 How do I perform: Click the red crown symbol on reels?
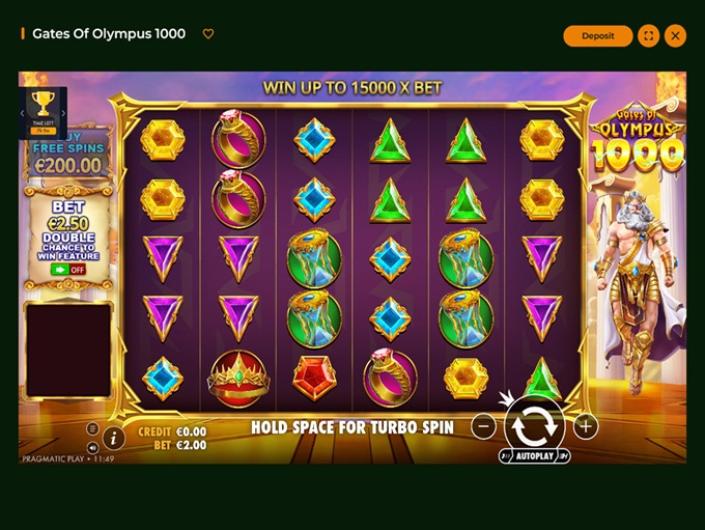pos(238,379)
